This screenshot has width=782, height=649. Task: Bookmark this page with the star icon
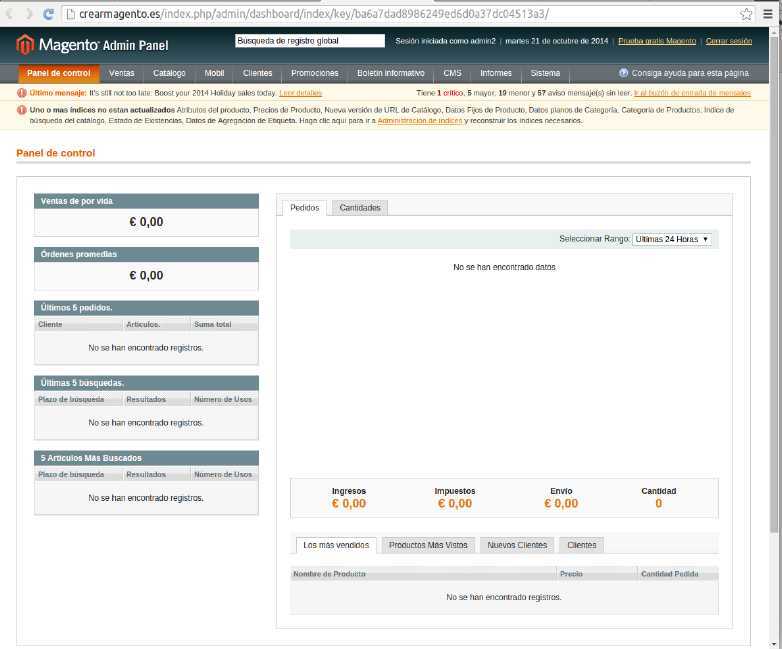(x=746, y=14)
